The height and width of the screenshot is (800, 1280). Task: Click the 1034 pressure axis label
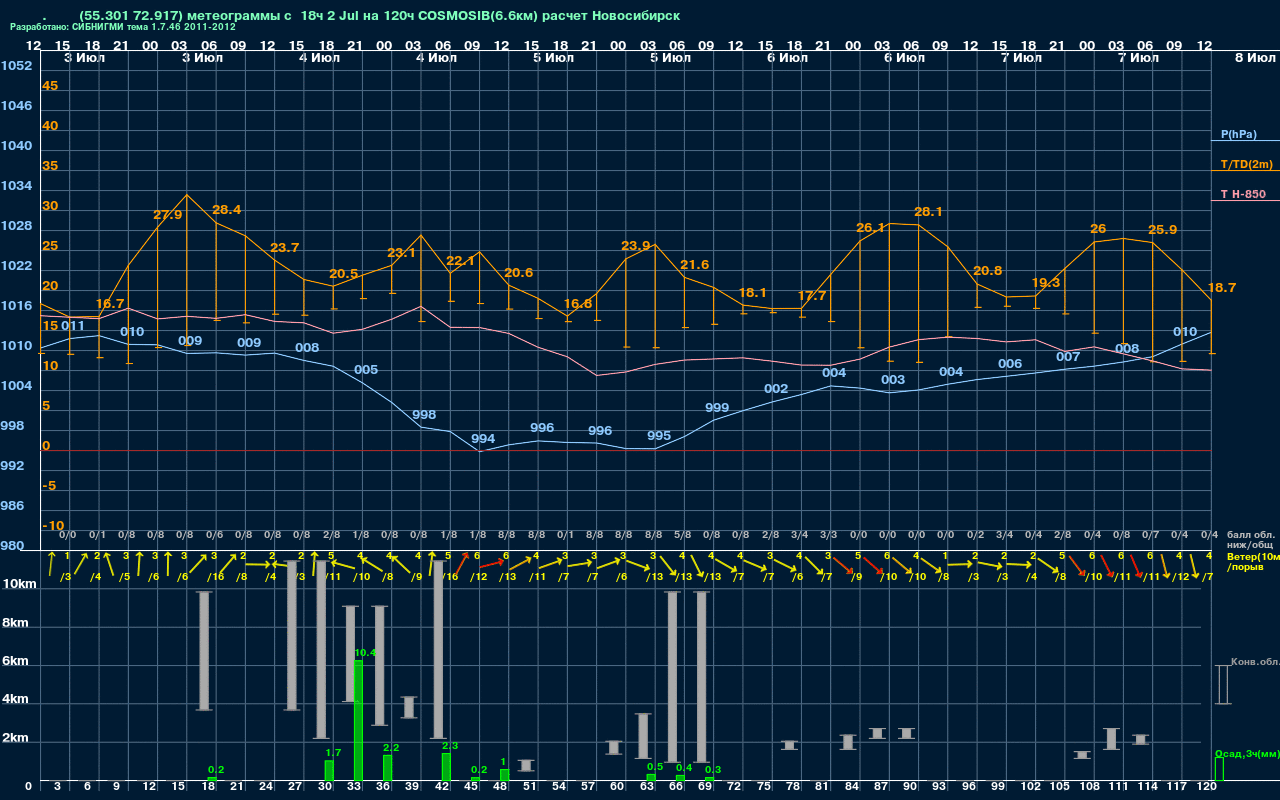point(17,186)
